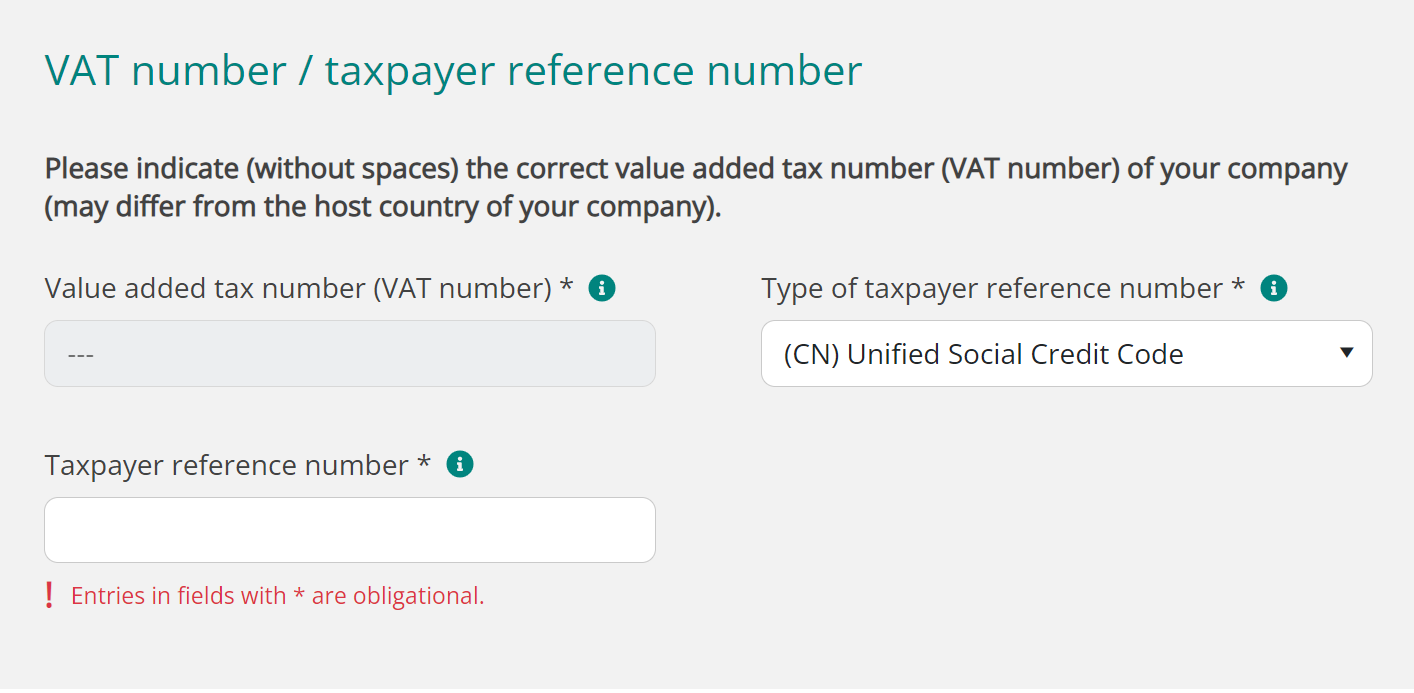
Task: Click the "---" placeholder in VAT field
Action: click(80, 355)
